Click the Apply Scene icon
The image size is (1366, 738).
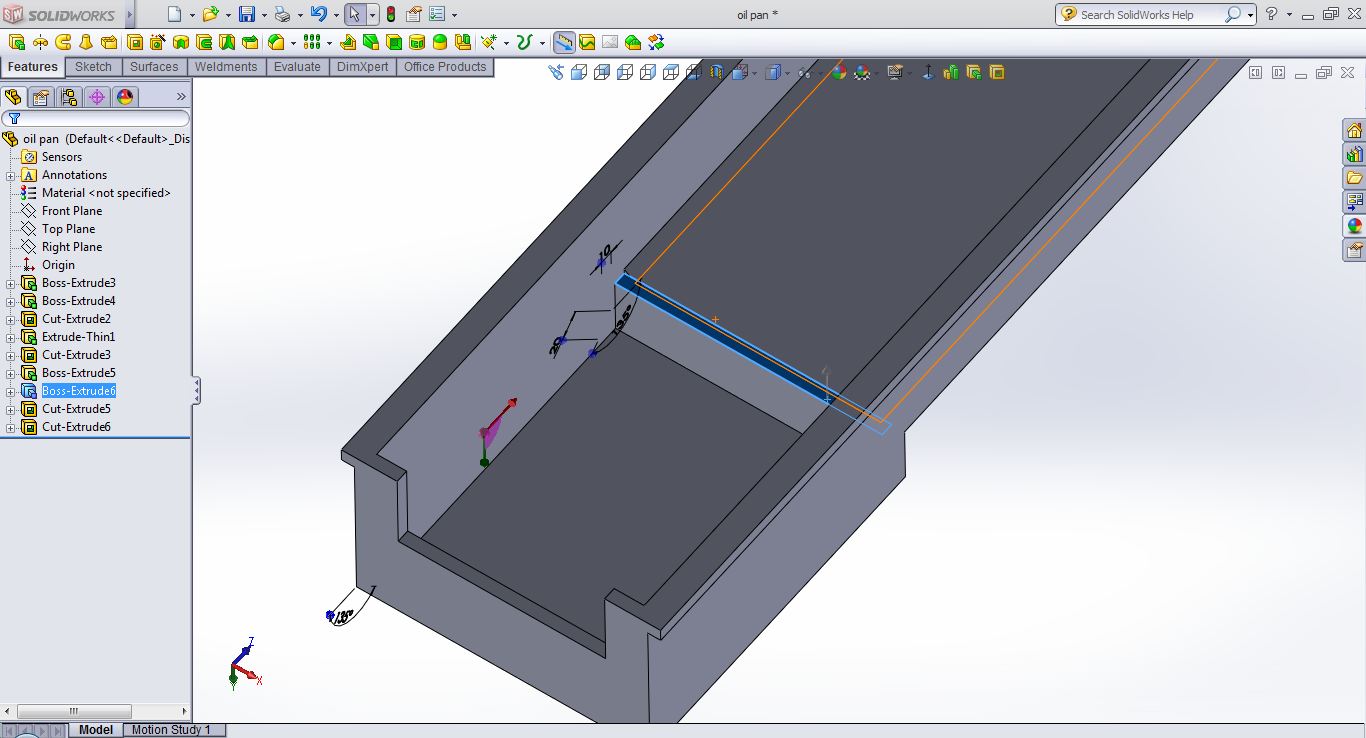(x=862, y=72)
